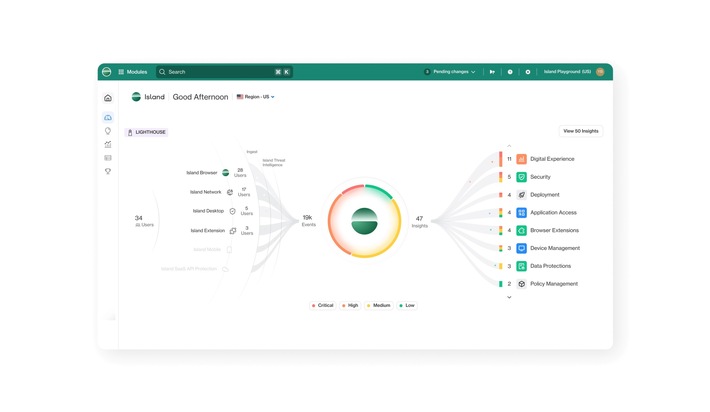Click the Island Browser 28 Users count

[240, 172]
